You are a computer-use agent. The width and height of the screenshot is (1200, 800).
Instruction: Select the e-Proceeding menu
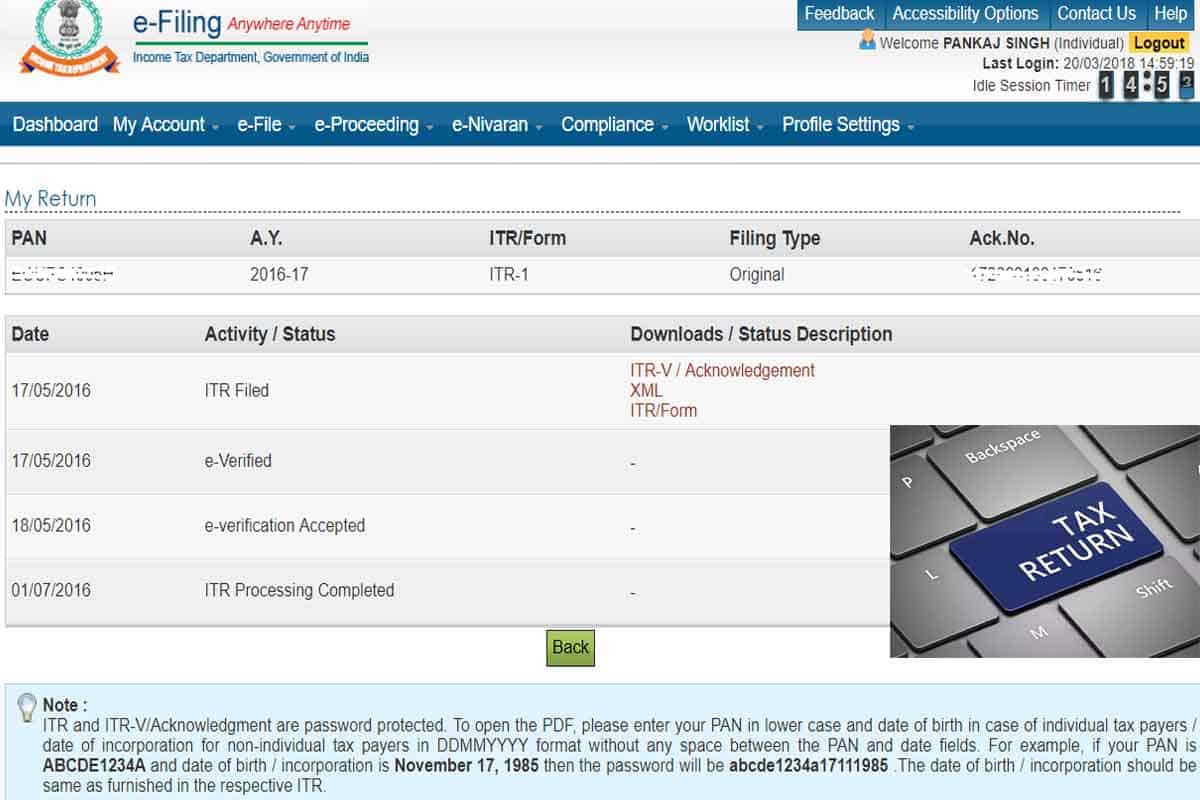tap(366, 124)
